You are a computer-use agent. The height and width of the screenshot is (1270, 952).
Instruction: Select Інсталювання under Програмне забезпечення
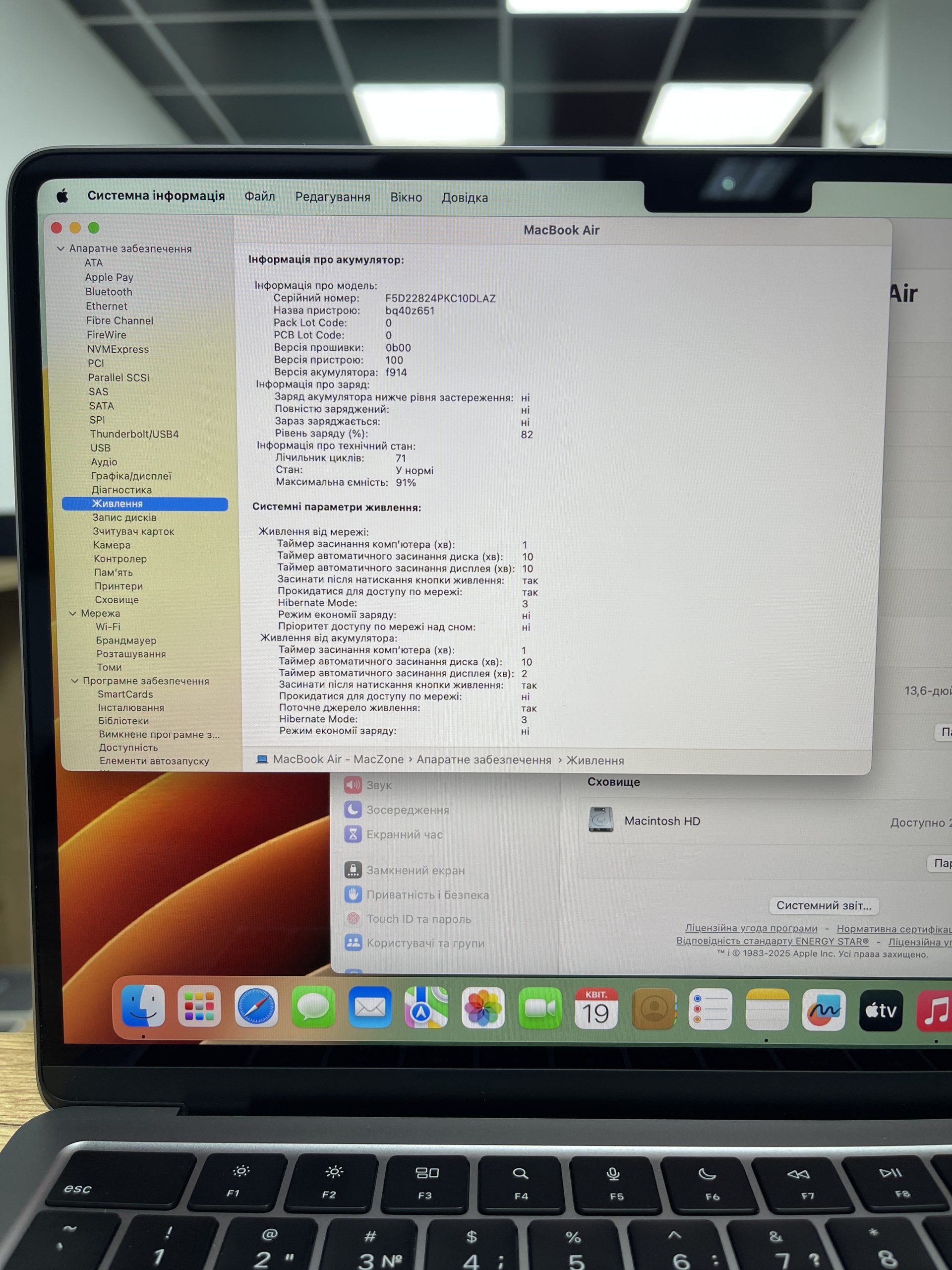131,707
